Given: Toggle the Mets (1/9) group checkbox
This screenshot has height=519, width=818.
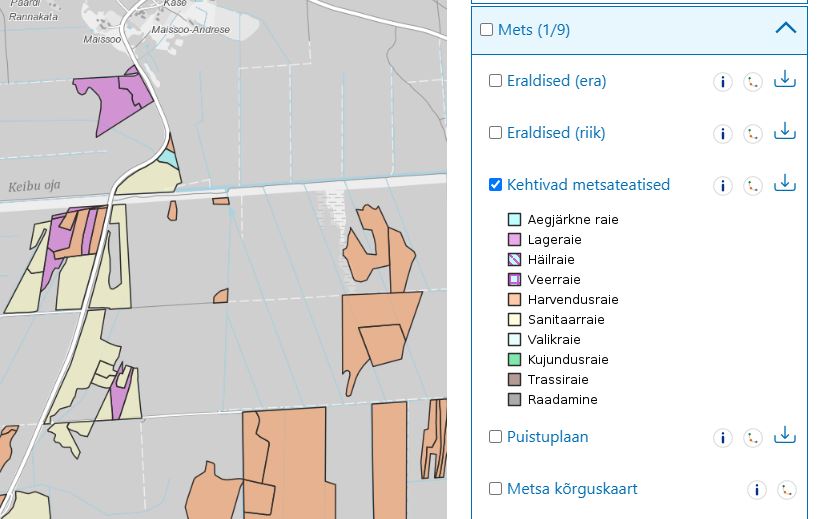Looking at the screenshot, I should click(487, 30).
